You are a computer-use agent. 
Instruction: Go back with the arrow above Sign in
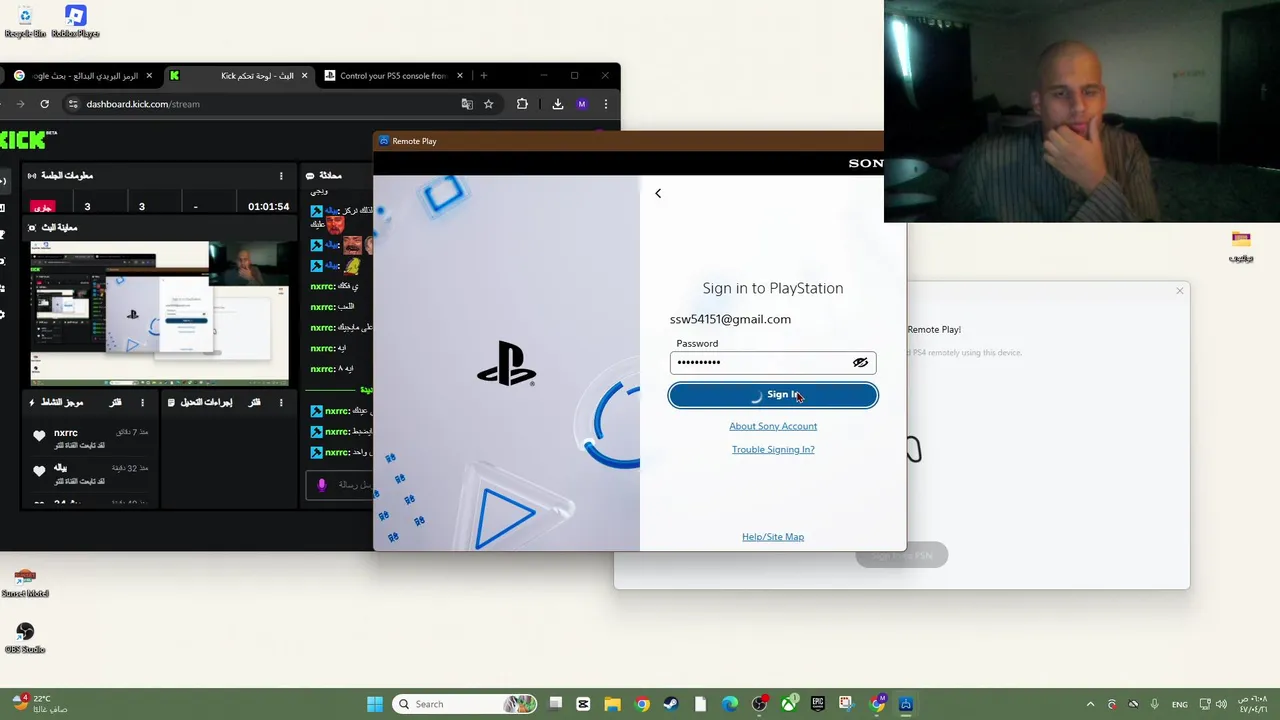tap(658, 193)
